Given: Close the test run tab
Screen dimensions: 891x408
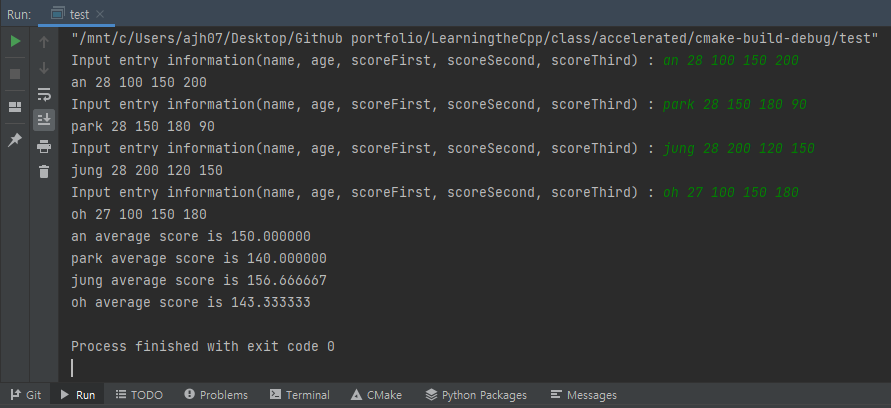Looking at the screenshot, I should (100, 14).
